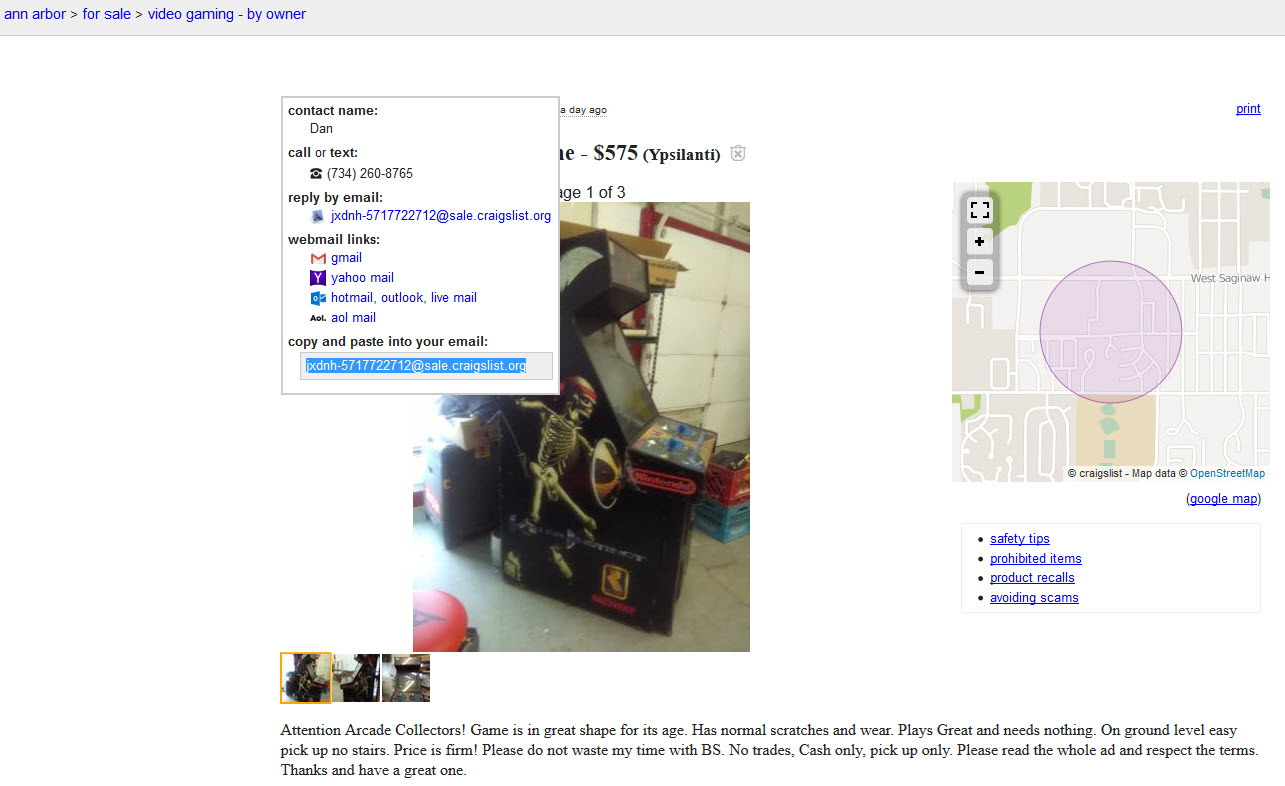The height and width of the screenshot is (786, 1285).
Task: Click the Gmail envelope icon
Action: click(x=318, y=258)
